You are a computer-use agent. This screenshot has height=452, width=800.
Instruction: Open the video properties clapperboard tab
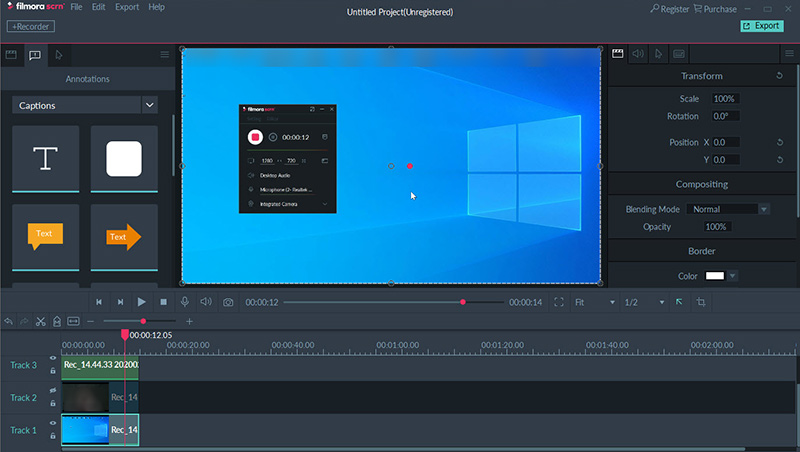click(617, 54)
